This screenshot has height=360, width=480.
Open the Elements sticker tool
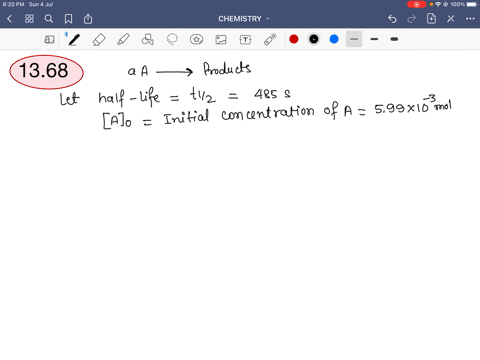tap(196, 40)
